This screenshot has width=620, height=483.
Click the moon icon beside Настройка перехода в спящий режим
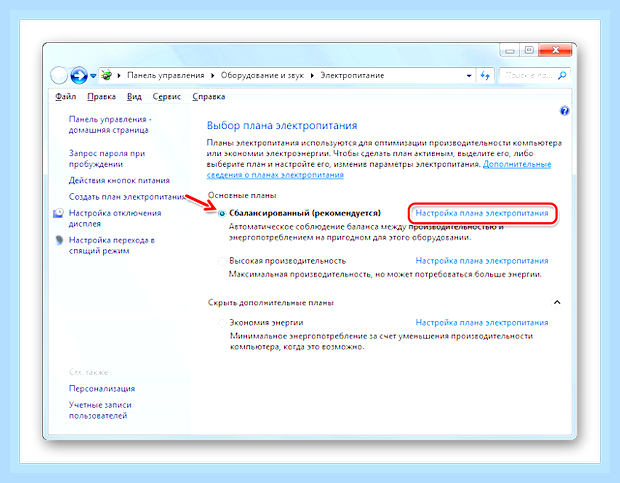click(59, 240)
